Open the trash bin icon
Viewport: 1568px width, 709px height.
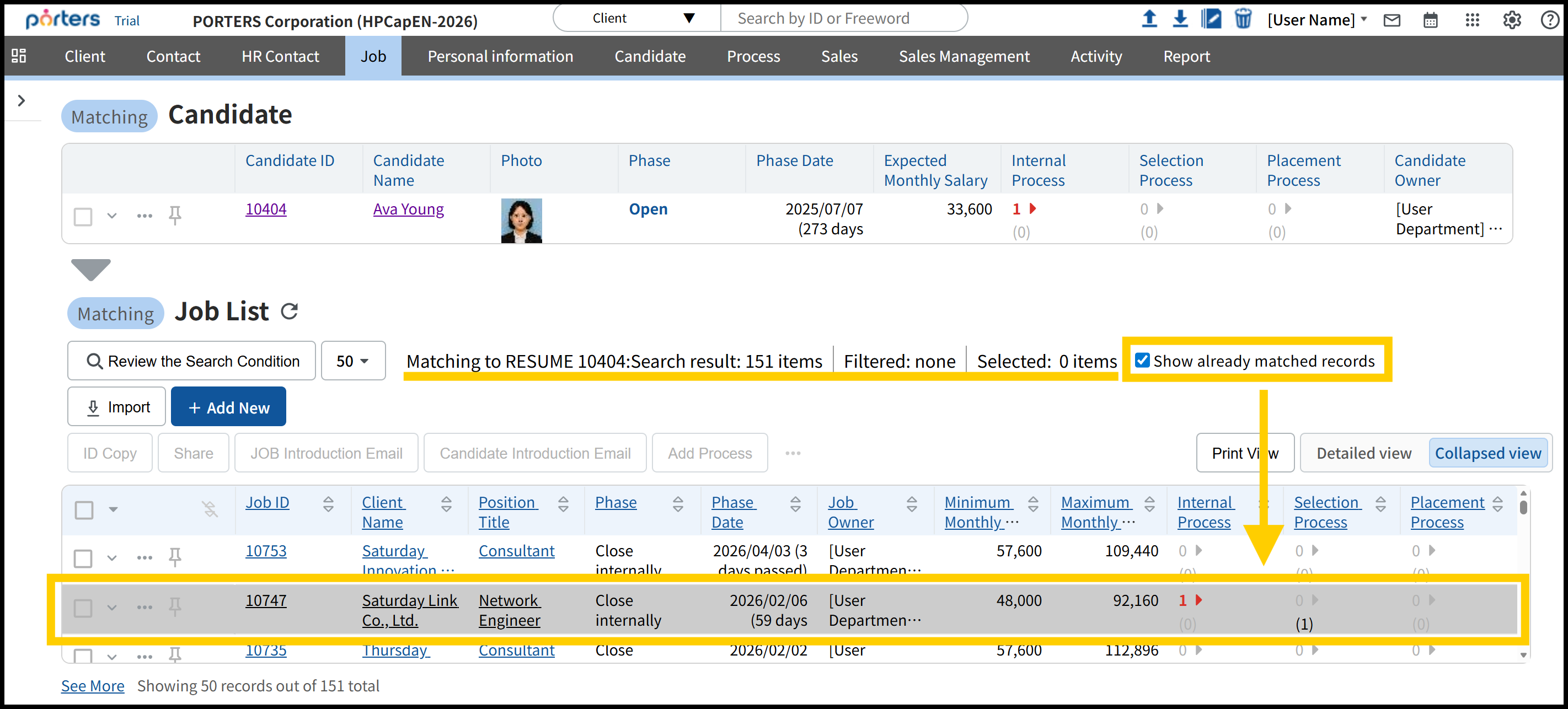1243,19
